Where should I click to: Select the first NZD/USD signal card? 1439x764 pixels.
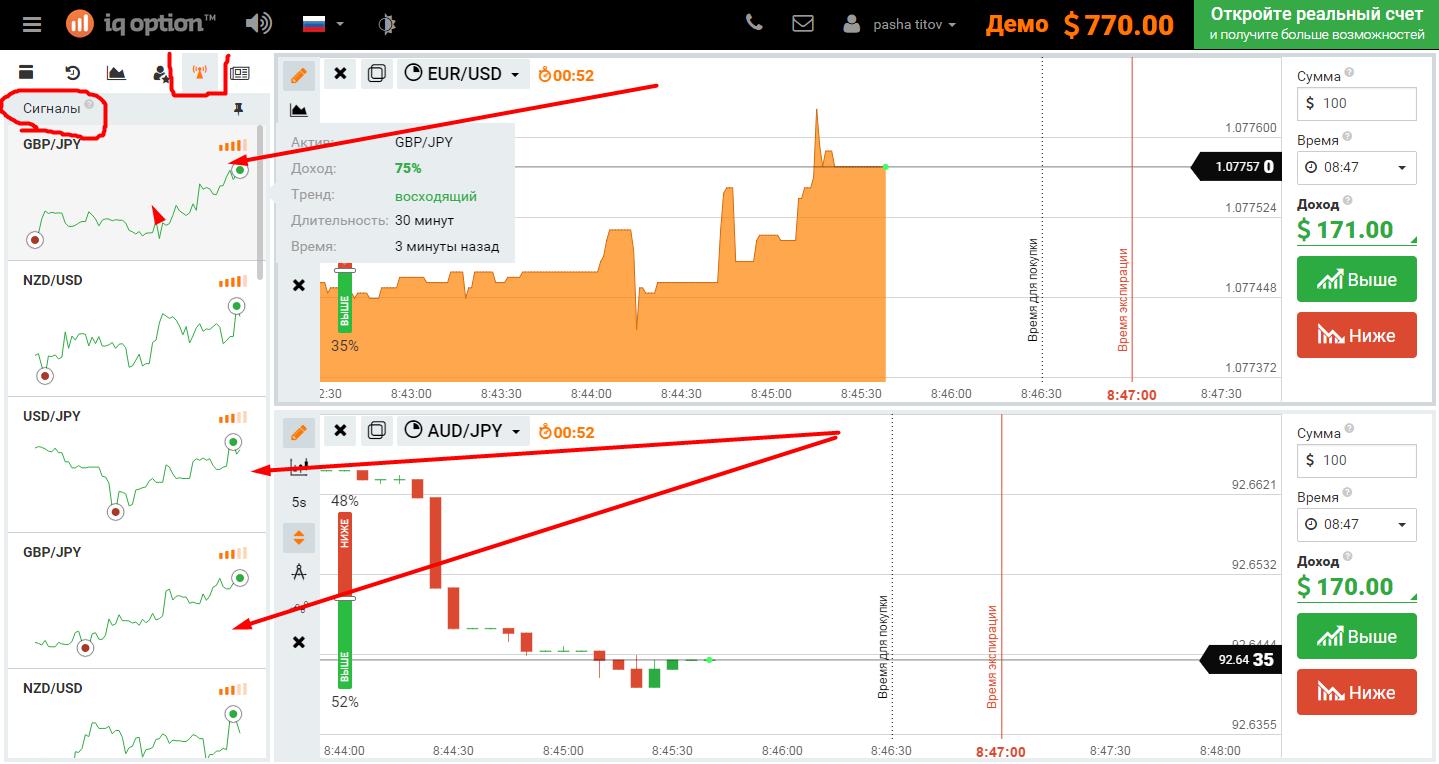[134, 329]
